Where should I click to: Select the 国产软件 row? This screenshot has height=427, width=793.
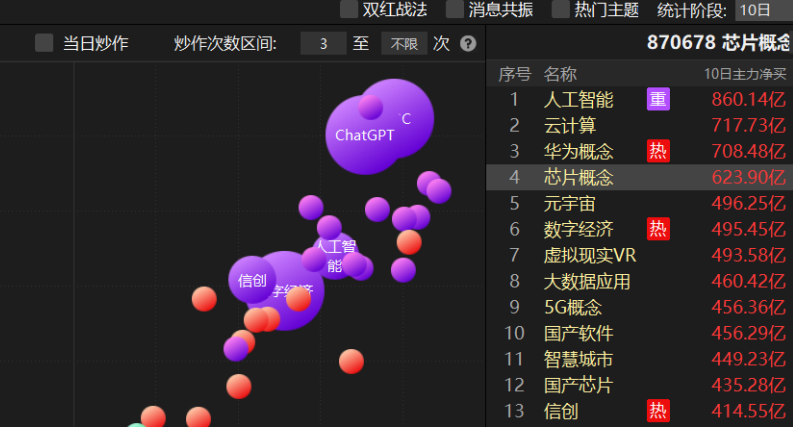[x=639, y=333]
